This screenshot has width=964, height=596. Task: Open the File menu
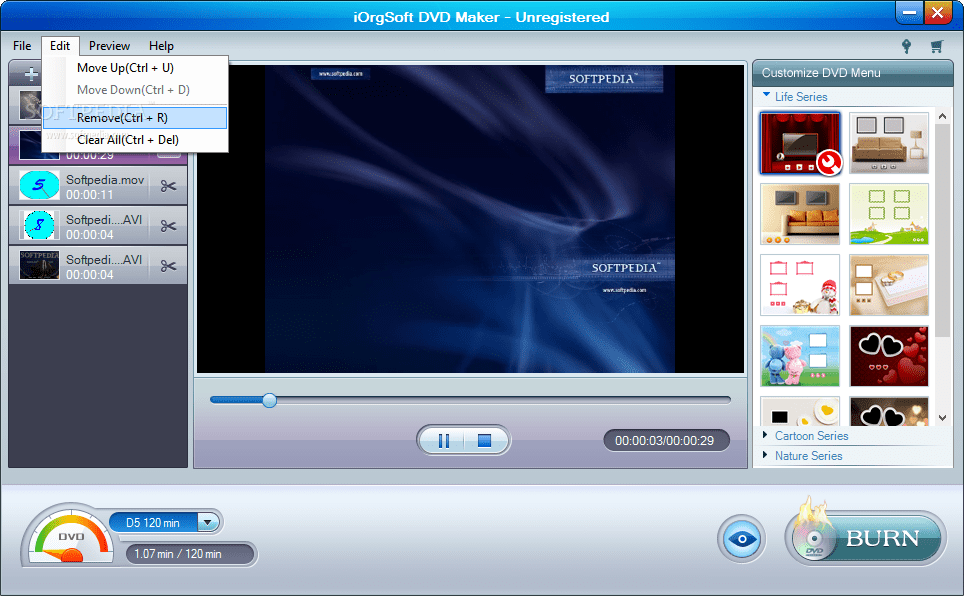click(22, 46)
